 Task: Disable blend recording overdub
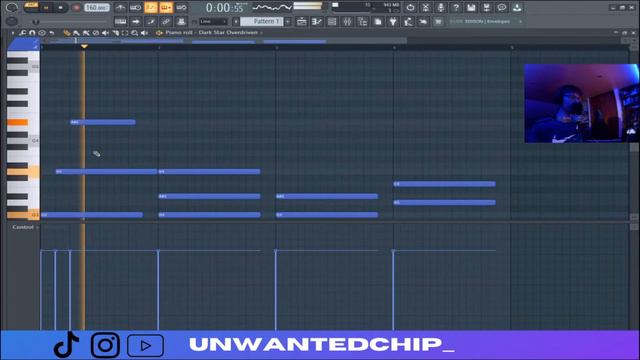[166, 7]
